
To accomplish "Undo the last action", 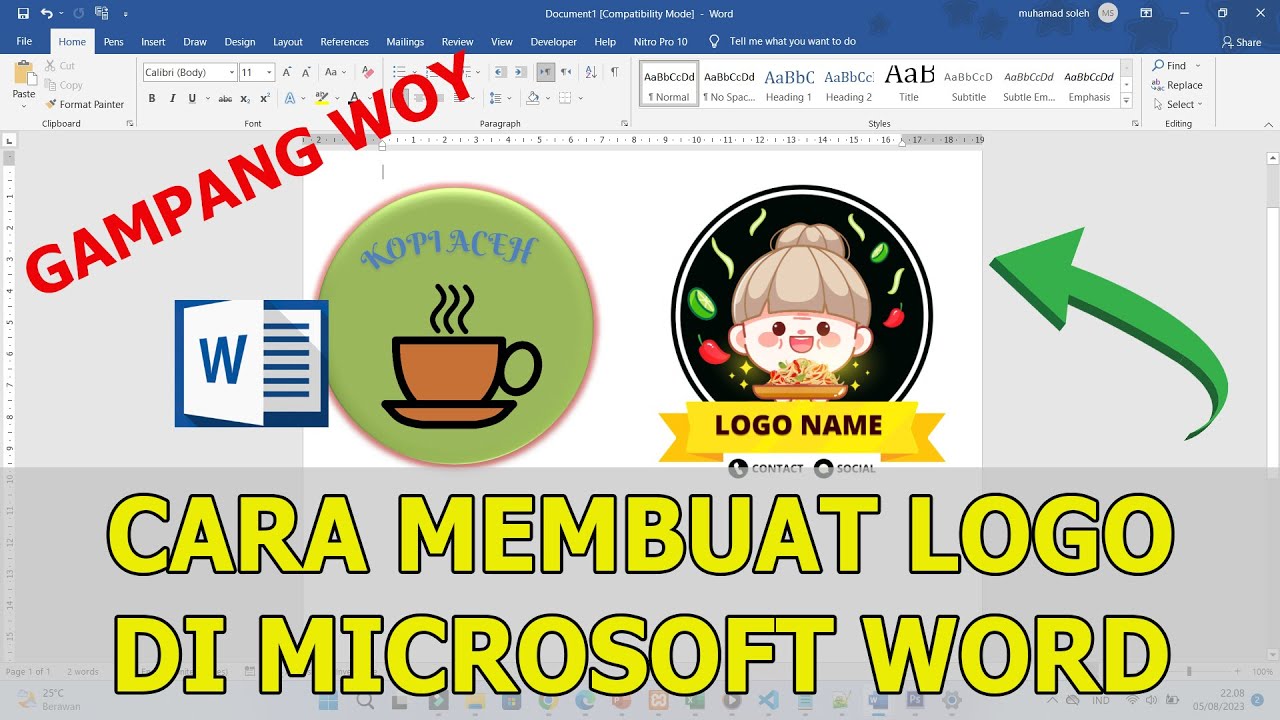I will point(46,14).
